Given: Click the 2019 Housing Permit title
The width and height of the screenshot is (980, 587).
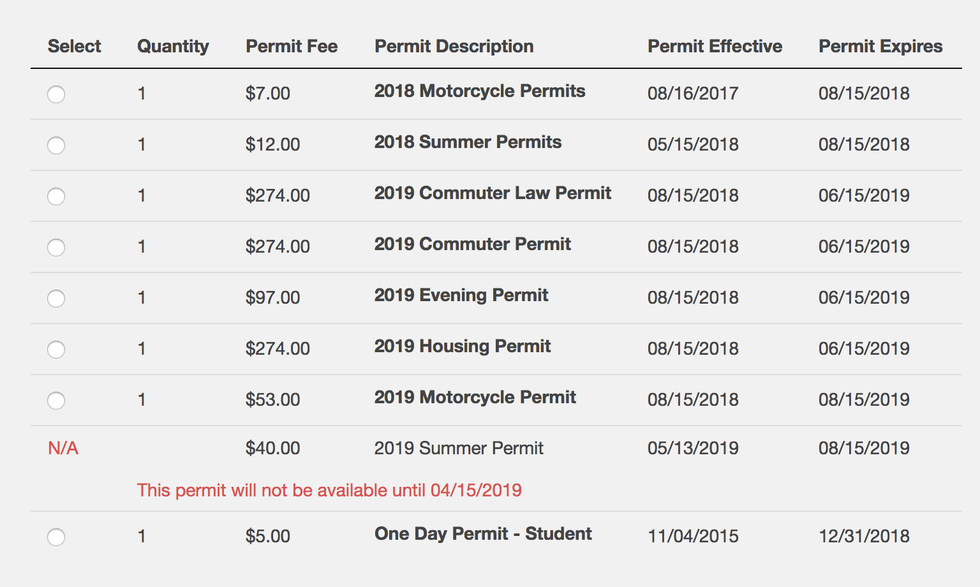Looking at the screenshot, I should coord(462,347).
